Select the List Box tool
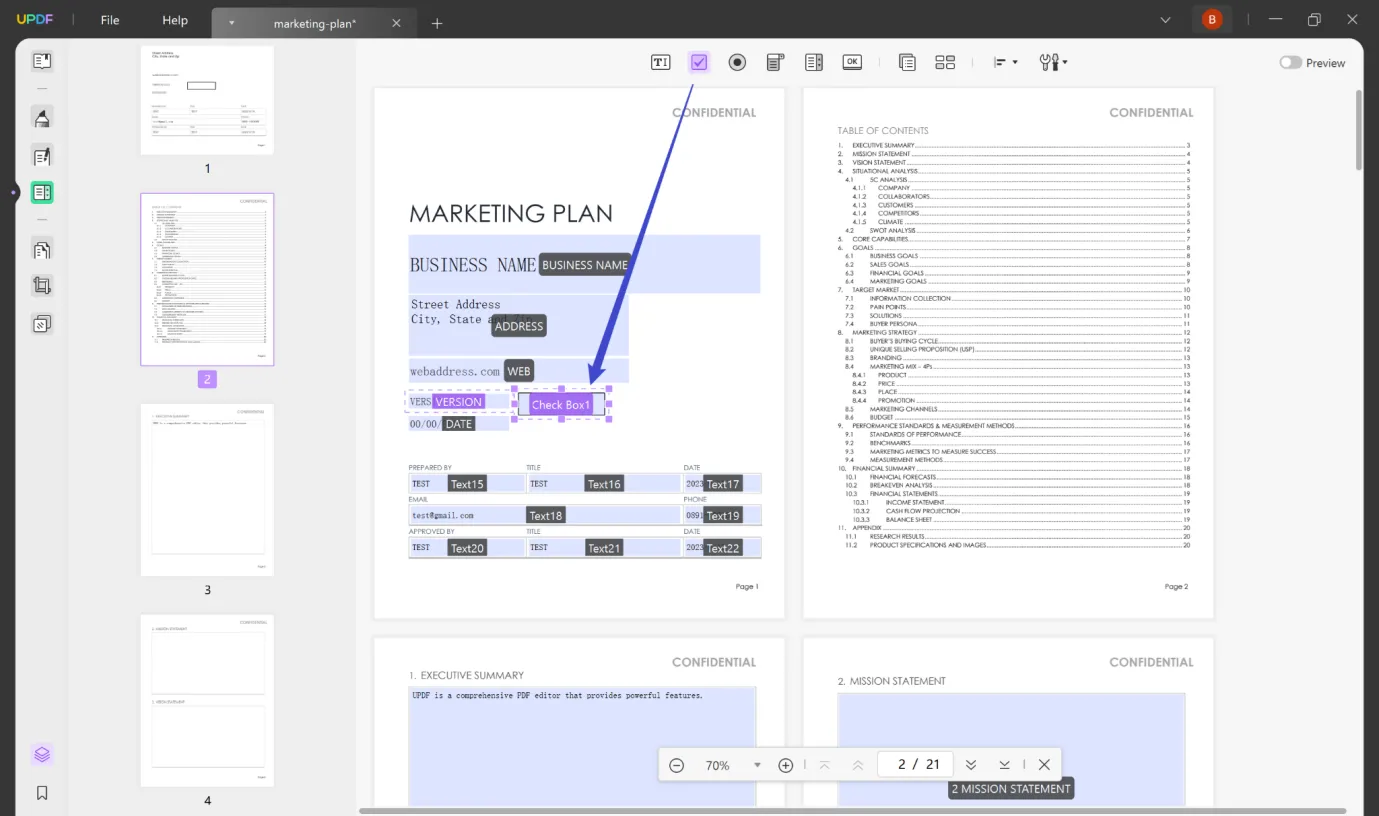 pyautogui.click(x=814, y=62)
